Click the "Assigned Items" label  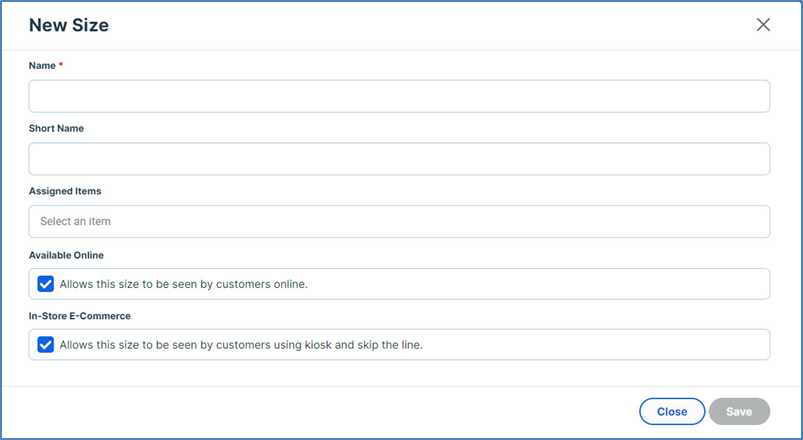[65, 191]
